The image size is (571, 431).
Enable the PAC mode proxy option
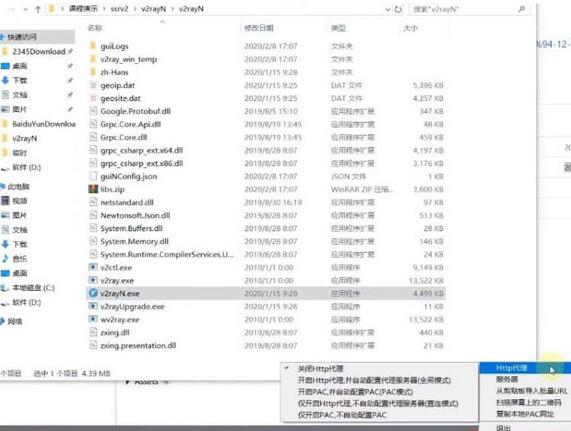[355, 392]
